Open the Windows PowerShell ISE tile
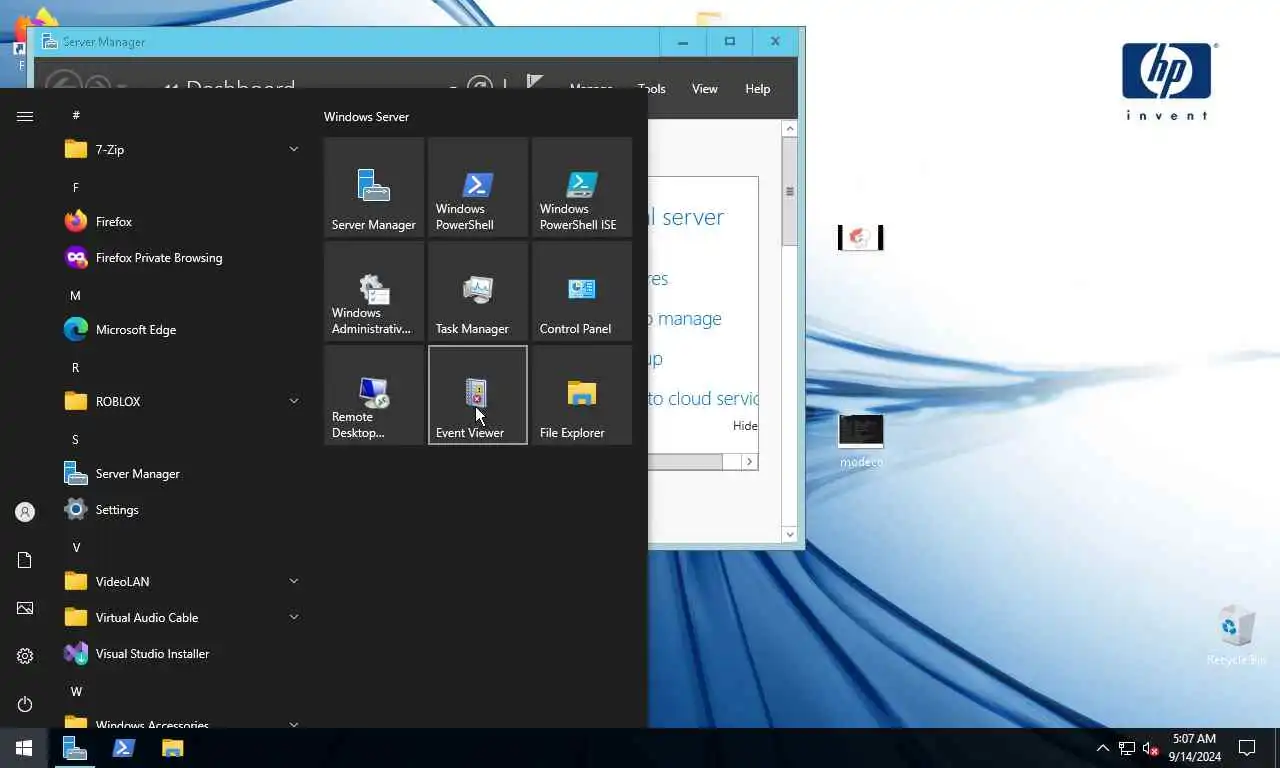Viewport: 1280px width, 768px height. (x=582, y=187)
